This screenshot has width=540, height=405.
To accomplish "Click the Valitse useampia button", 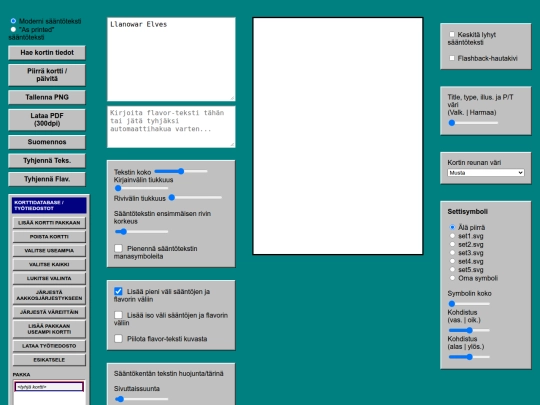I will 49,250.
